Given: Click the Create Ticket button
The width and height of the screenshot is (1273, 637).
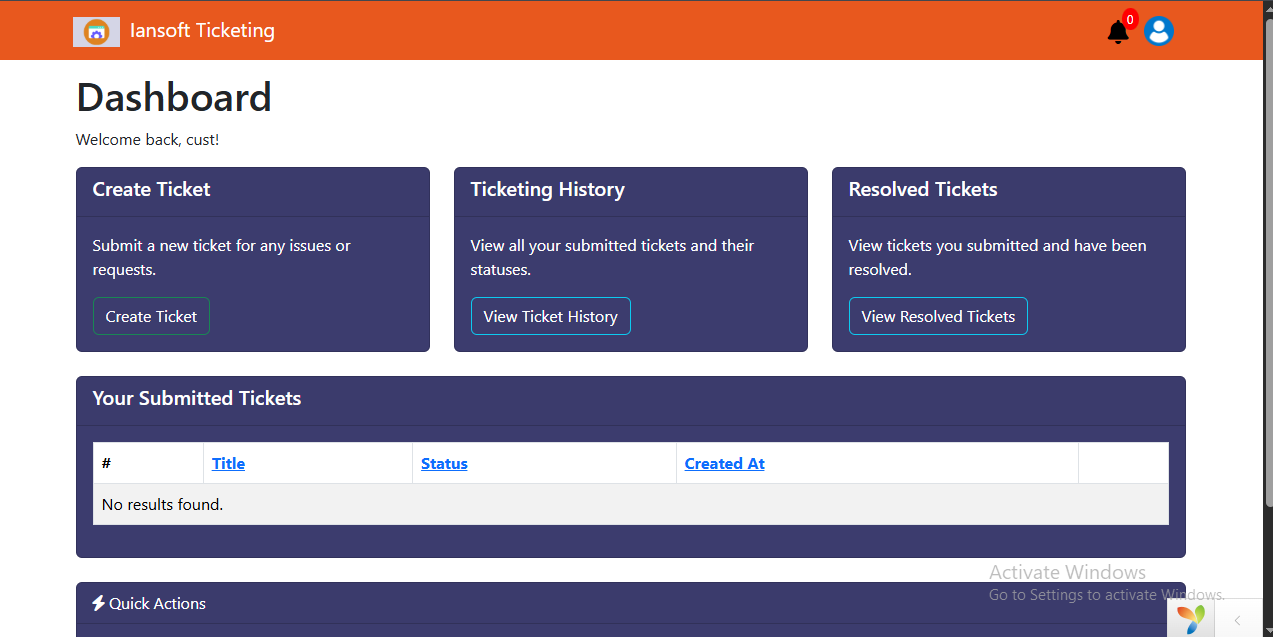Looking at the screenshot, I should coord(151,316).
